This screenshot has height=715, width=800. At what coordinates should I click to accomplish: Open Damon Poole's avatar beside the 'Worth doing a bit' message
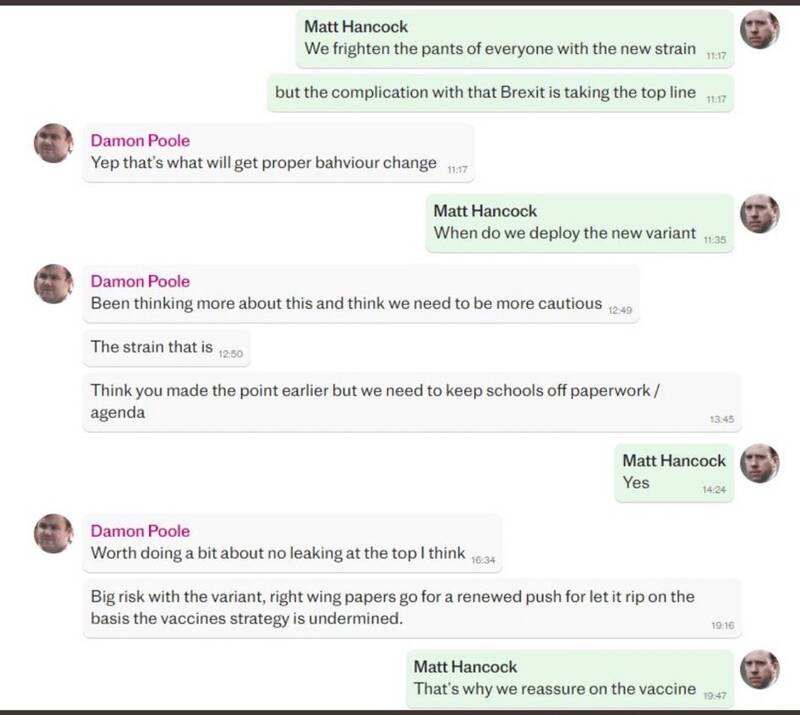tap(54, 536)
